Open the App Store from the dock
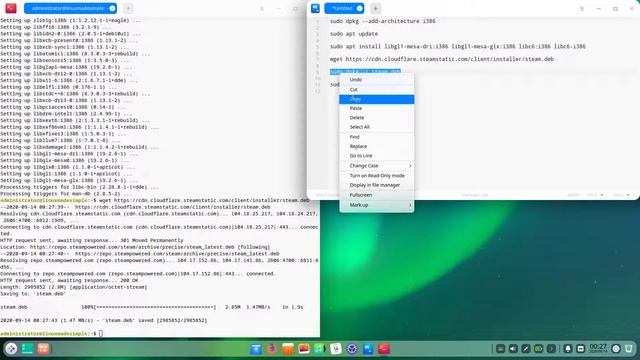This screenshot has height=360, width=640. pyautogui.click(x=288, y=349)
